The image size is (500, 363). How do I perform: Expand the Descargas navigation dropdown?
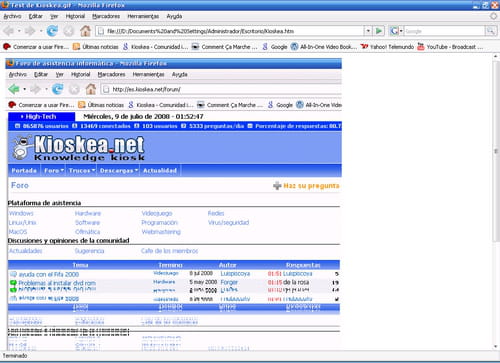click(118, 170)
